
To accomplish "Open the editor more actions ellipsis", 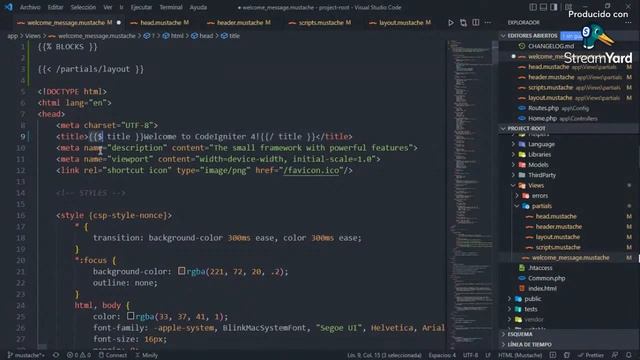I will coord(488,22).
